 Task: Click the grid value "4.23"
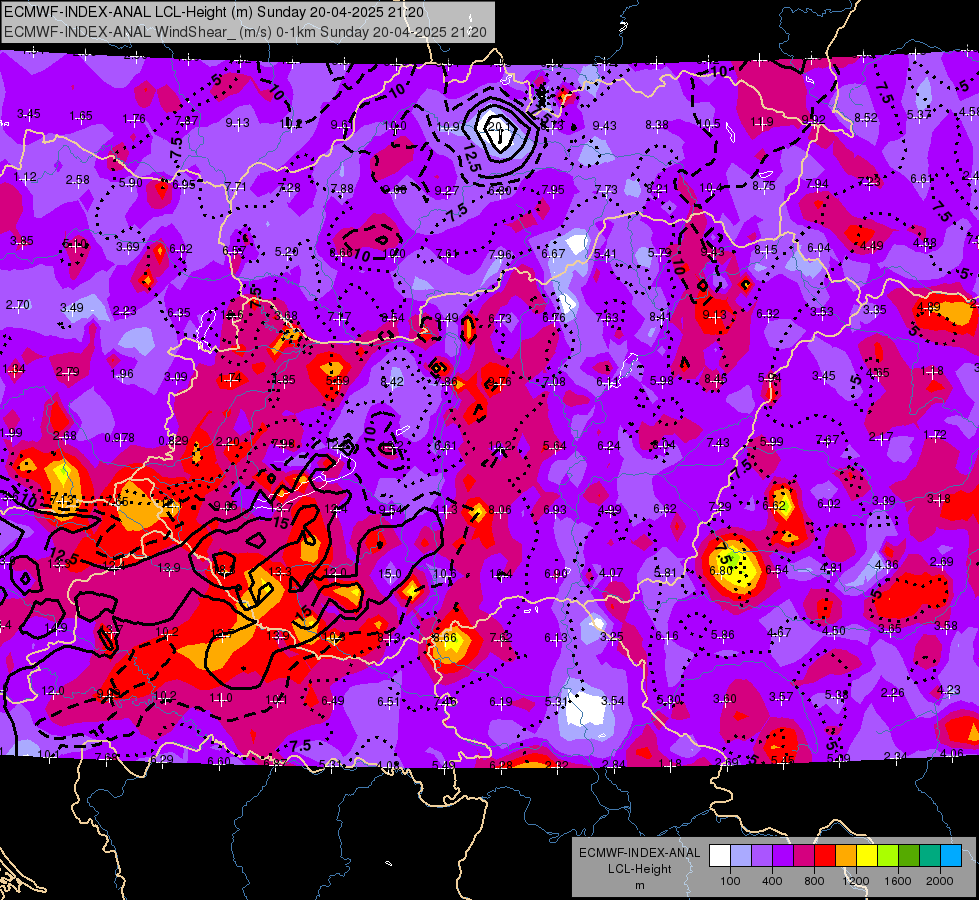[948, 690]
